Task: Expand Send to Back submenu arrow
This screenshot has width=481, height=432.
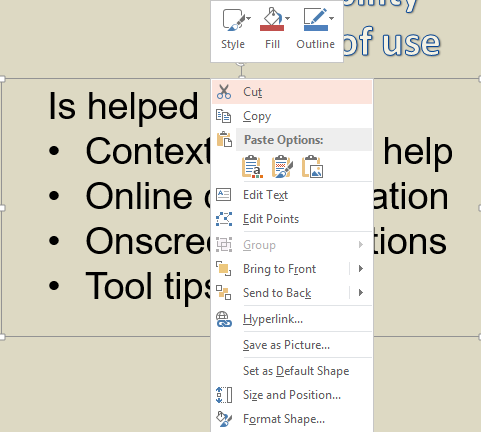Action: tap(361, 293)
